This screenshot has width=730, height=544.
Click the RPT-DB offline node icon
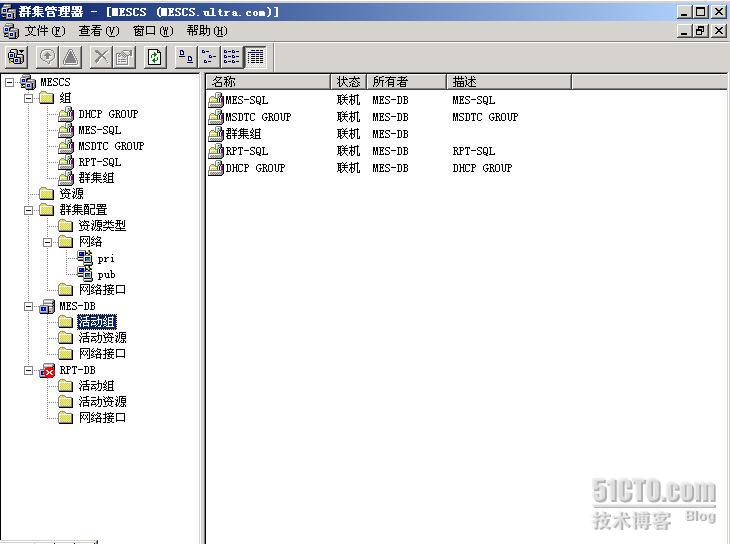[x=47, y=371]
